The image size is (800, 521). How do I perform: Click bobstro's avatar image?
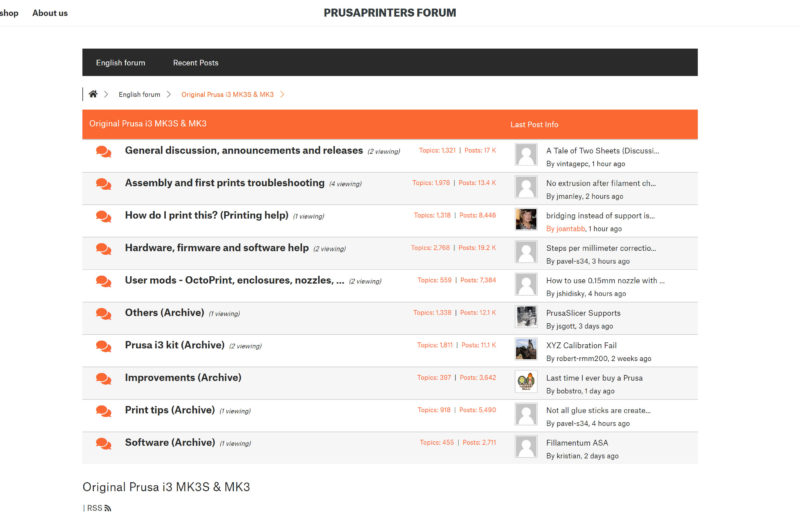[526, 382]
